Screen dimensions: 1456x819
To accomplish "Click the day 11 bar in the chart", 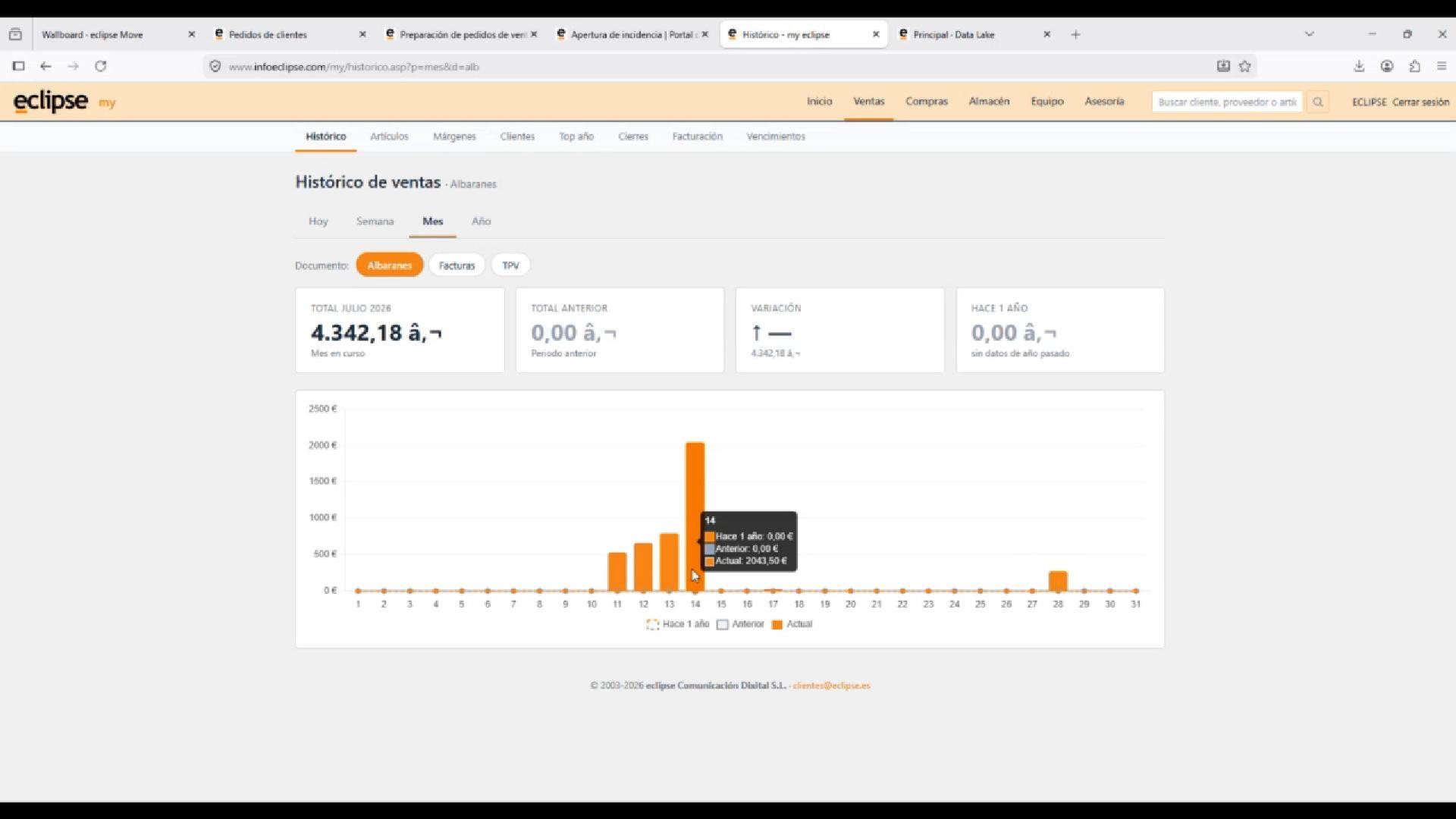I will coord(617,572).
